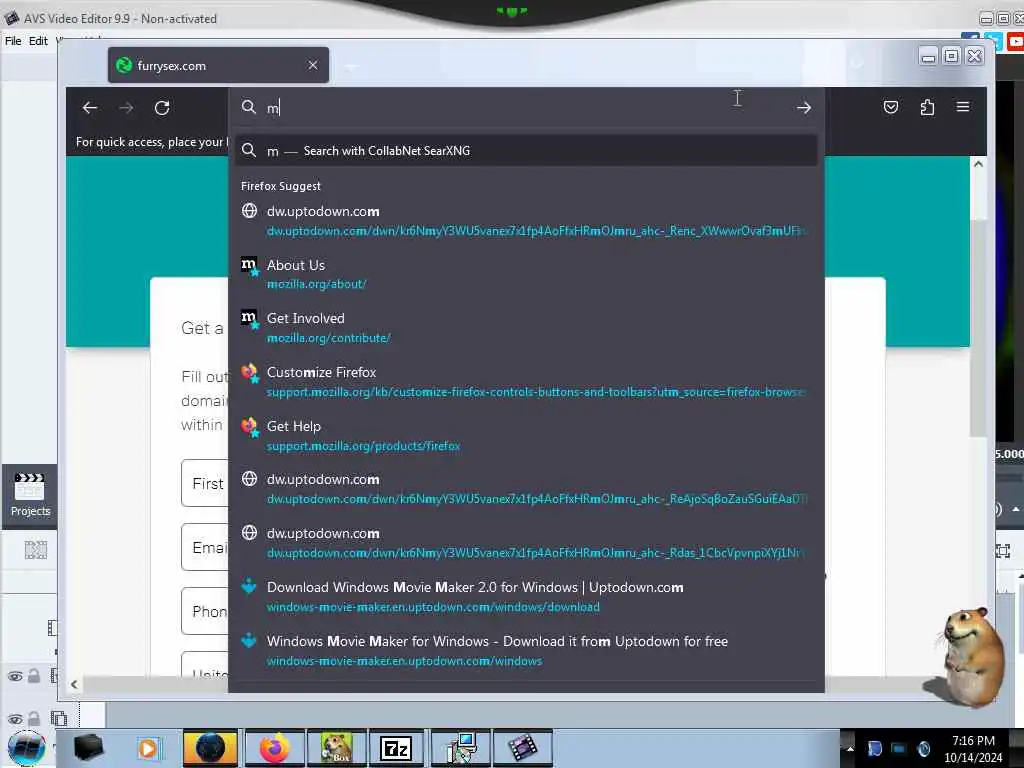Click the fullscreen preview icon in AVS
The height and width of the screenshot is (768, 1024).
(x=1003, y=551)
